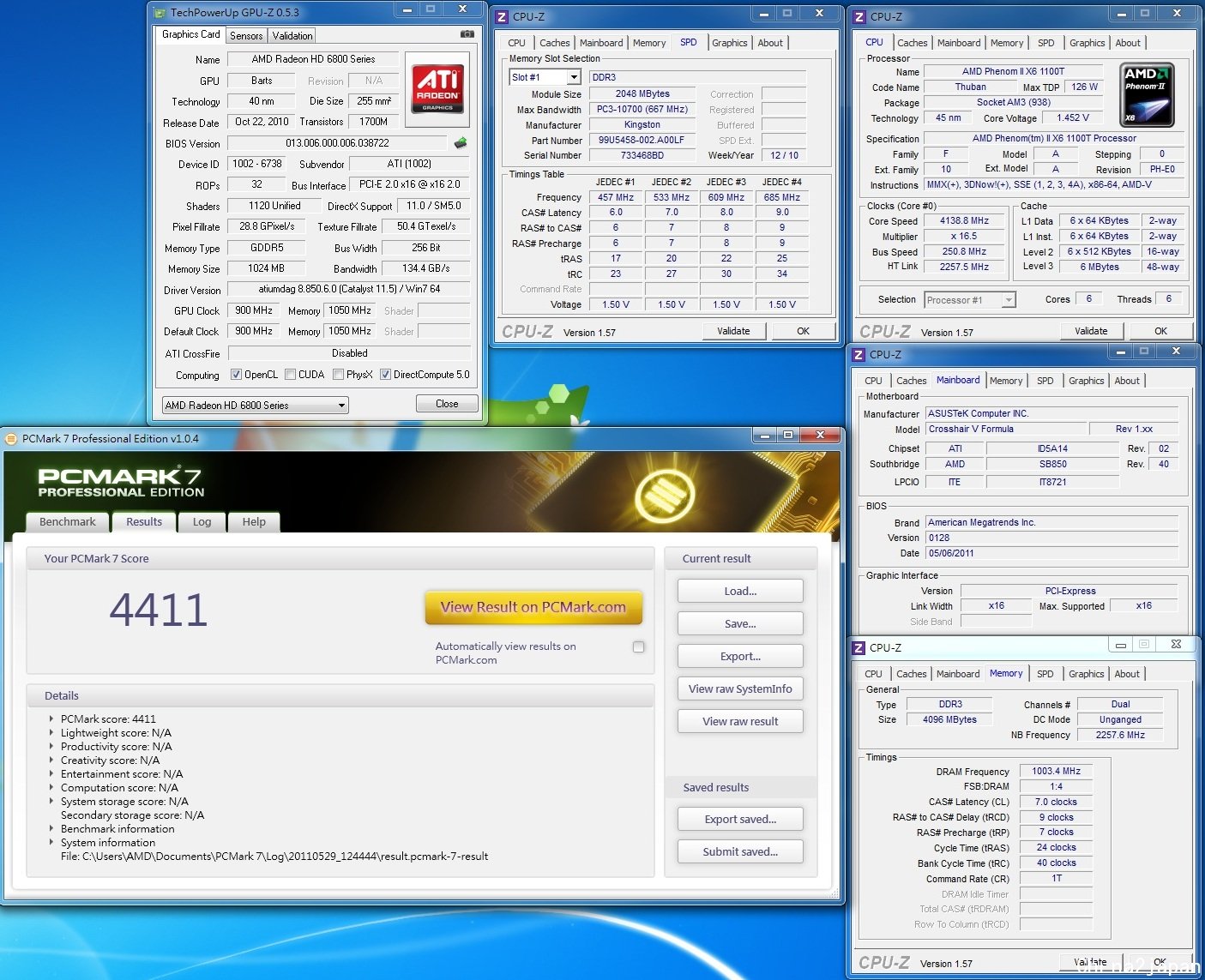Click the Export... button

[740, 656]
